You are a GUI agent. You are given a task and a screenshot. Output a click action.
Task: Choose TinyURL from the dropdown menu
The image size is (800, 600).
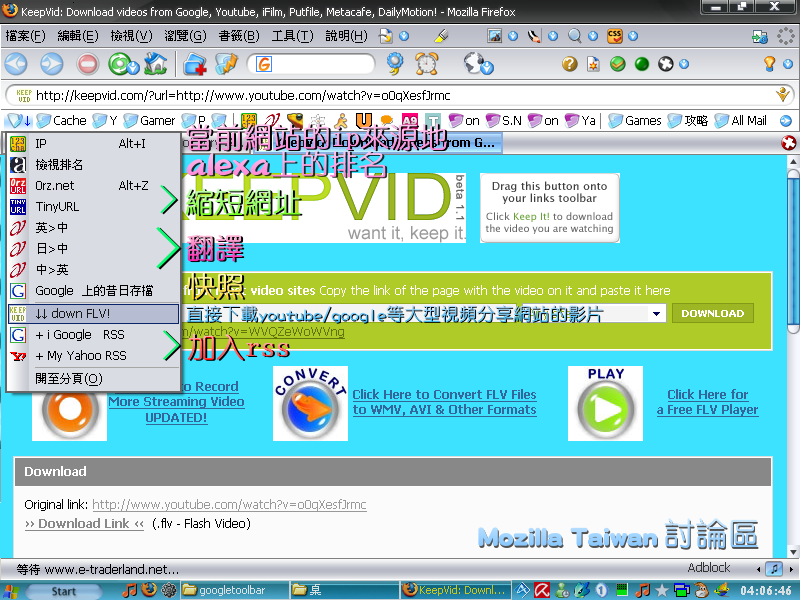(94, 207)
